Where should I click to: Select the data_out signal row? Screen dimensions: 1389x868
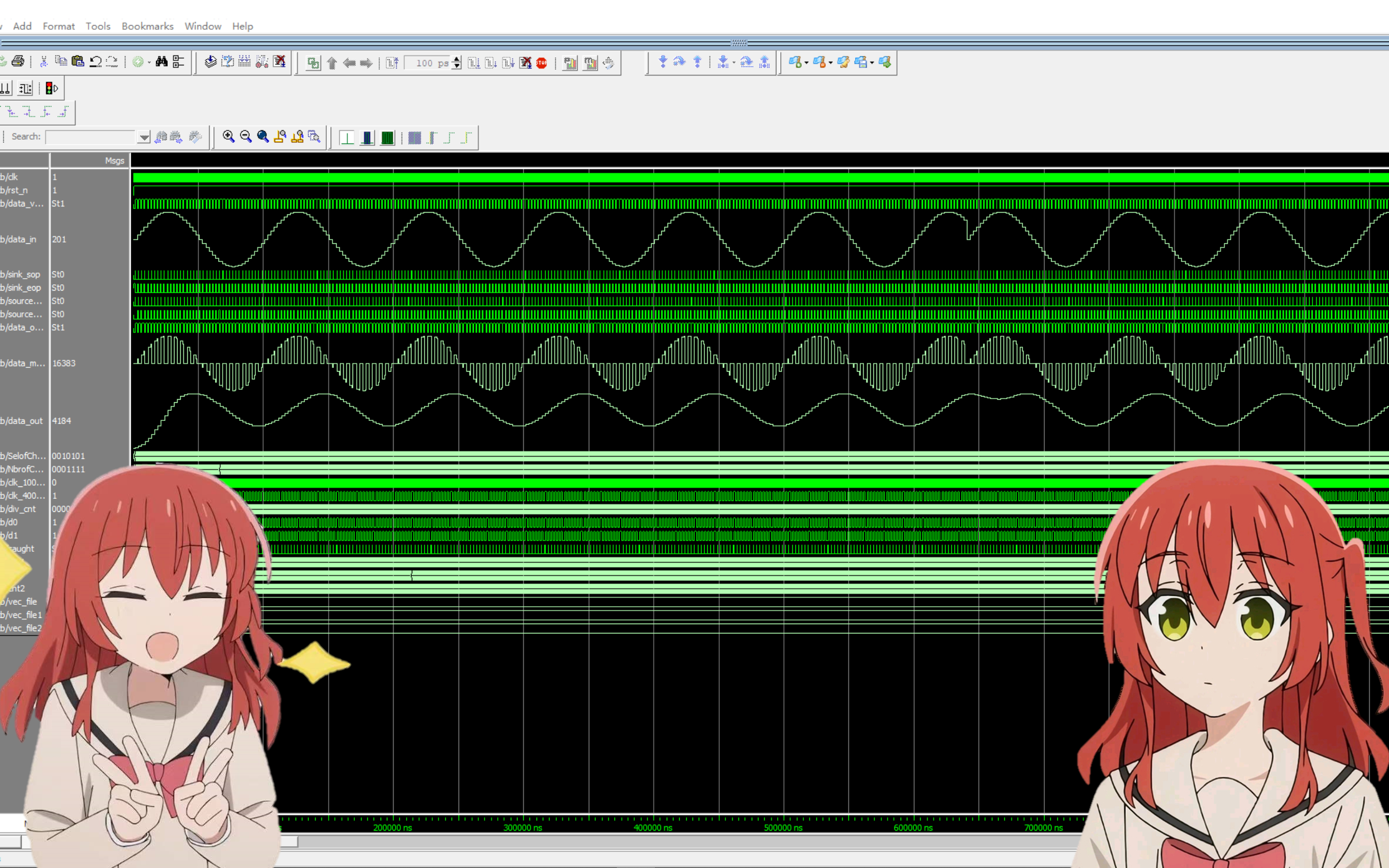pyautogui.click(x=25, y=421)
